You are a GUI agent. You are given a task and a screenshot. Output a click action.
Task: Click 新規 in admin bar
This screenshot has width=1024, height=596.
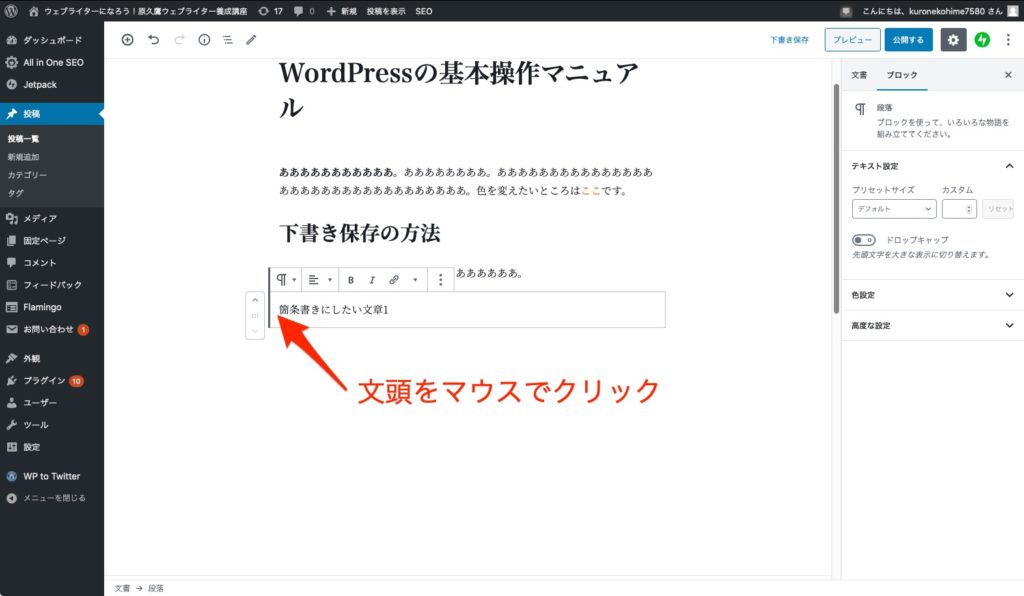[x=341, y=11]
